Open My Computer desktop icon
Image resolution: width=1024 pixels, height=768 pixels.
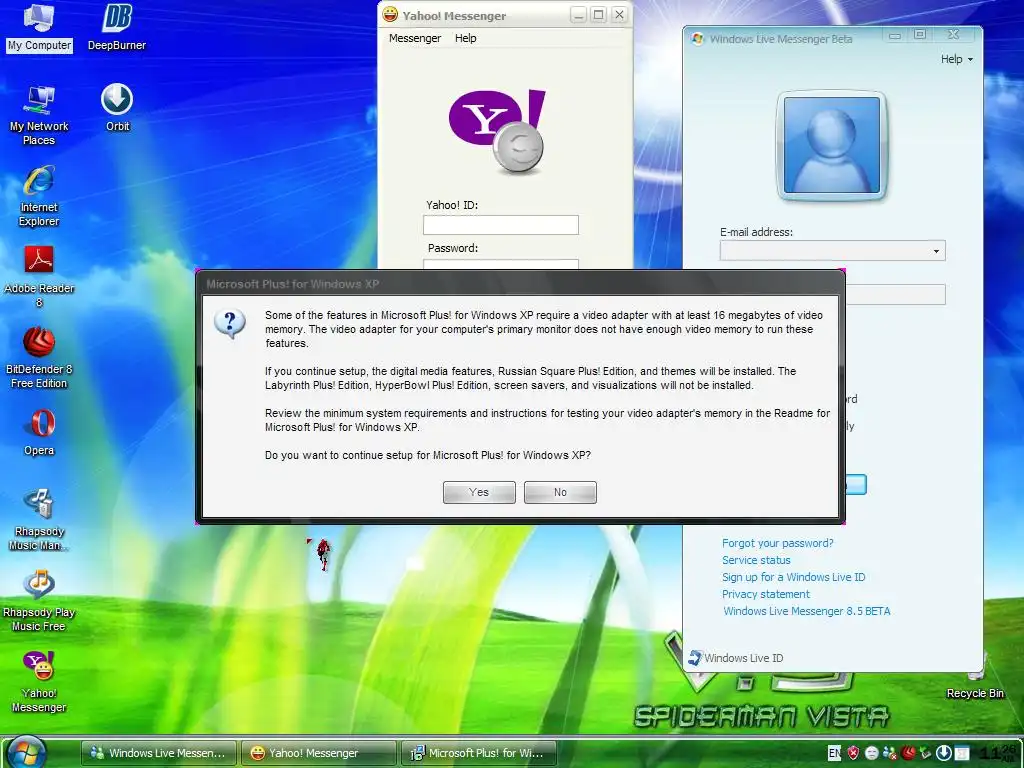(39, 27)
